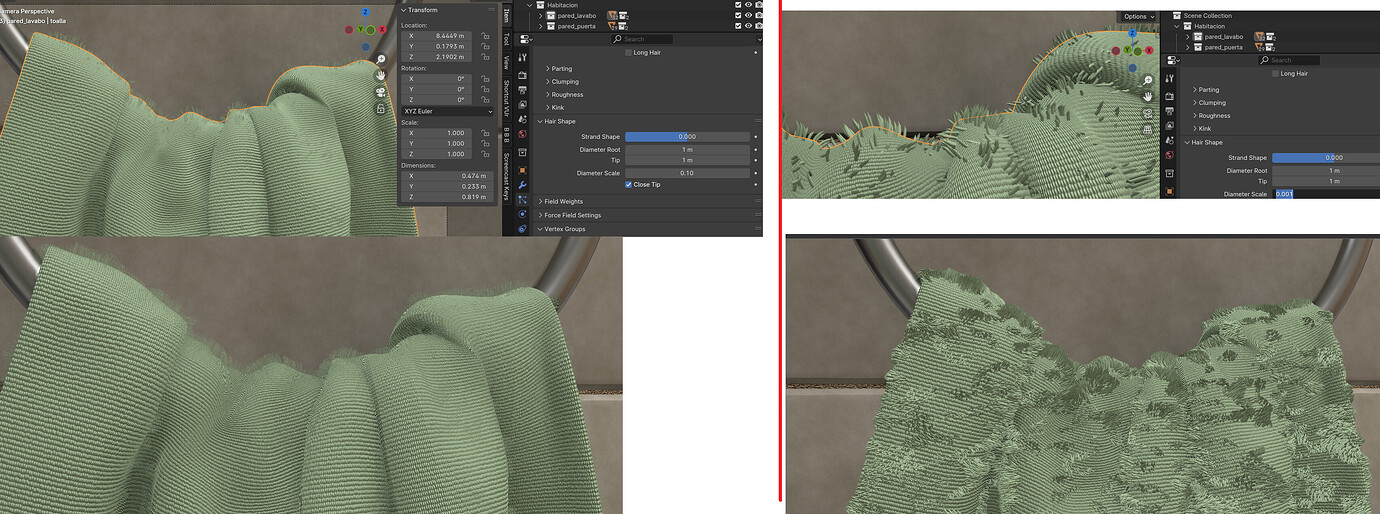
Task: Click zoom magnifier gizmo in right viewport
Action: (x=1148, y=79)
